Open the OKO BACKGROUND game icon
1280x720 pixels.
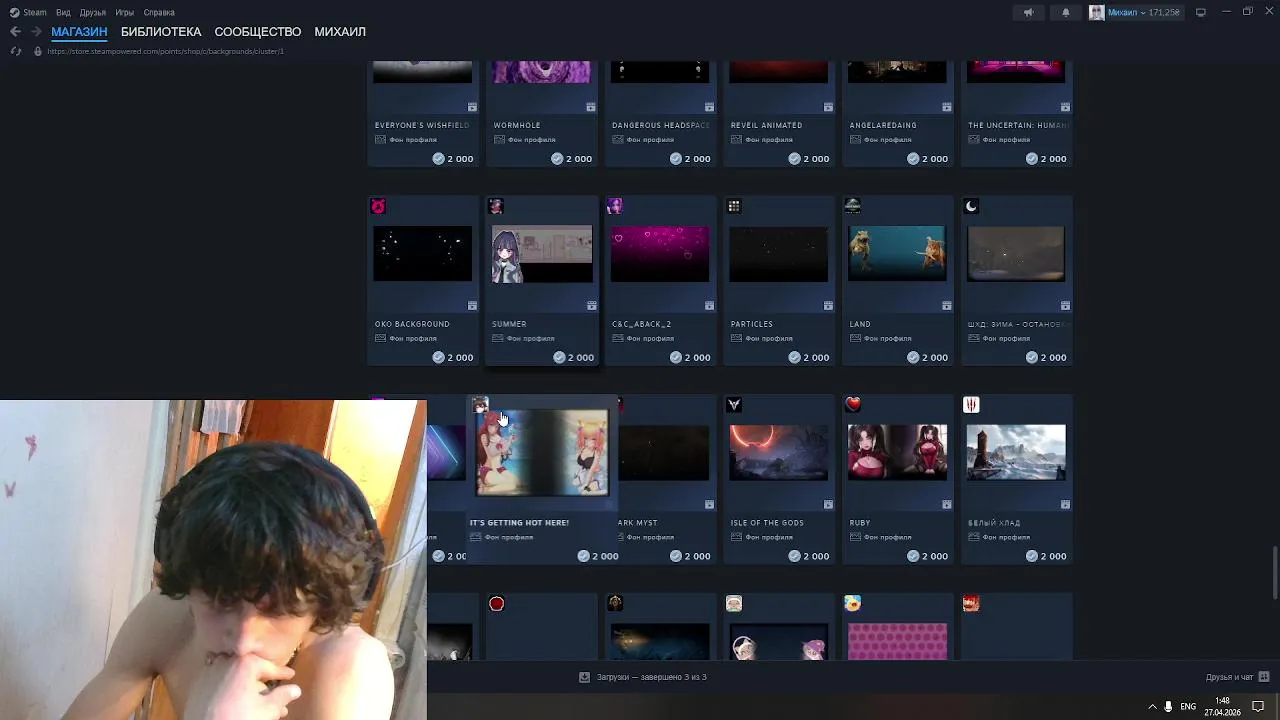coord(378,206)
